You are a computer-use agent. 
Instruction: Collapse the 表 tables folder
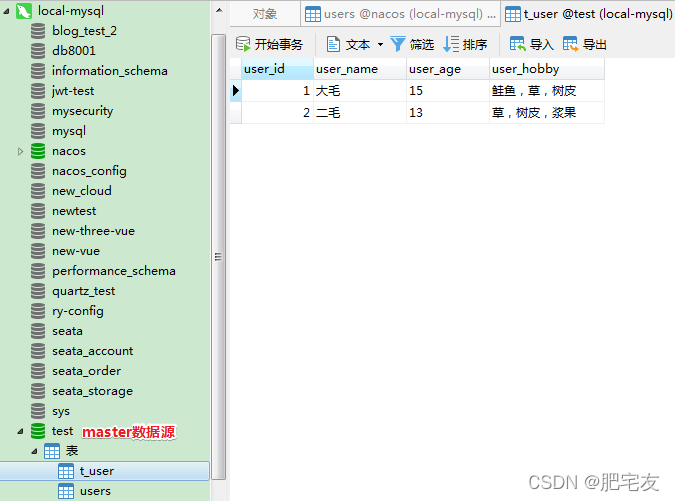pyautogui.click(x=34, y=452)
